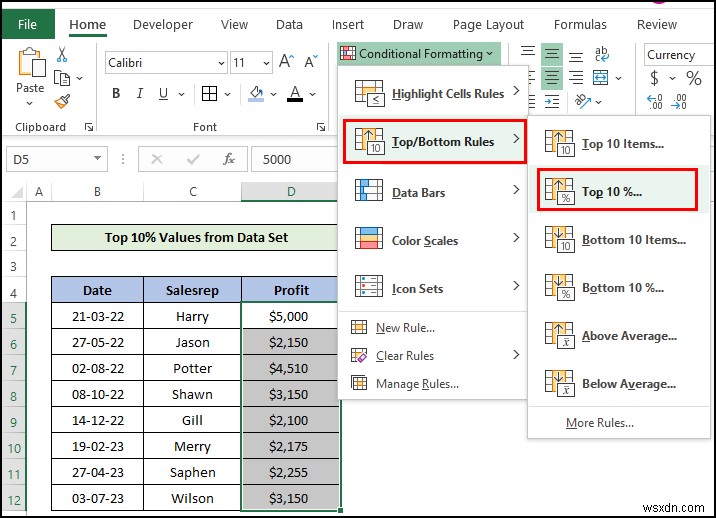Viewport: 716px width, 518px height.
Task: Click the Format Painter brush icon
Action: click(x=62, y=101)
